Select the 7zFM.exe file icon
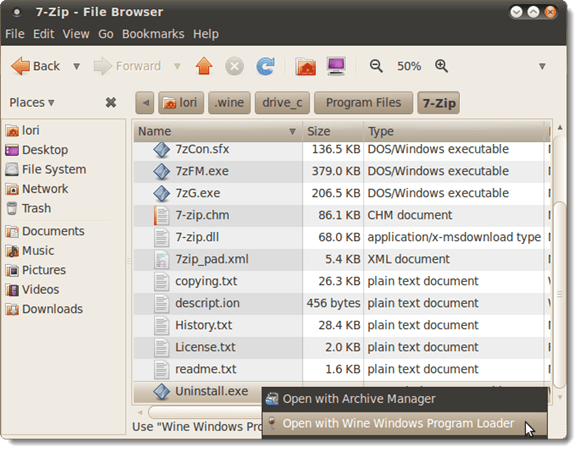Viewport: 580px width, 452px height. pos(162,172)
